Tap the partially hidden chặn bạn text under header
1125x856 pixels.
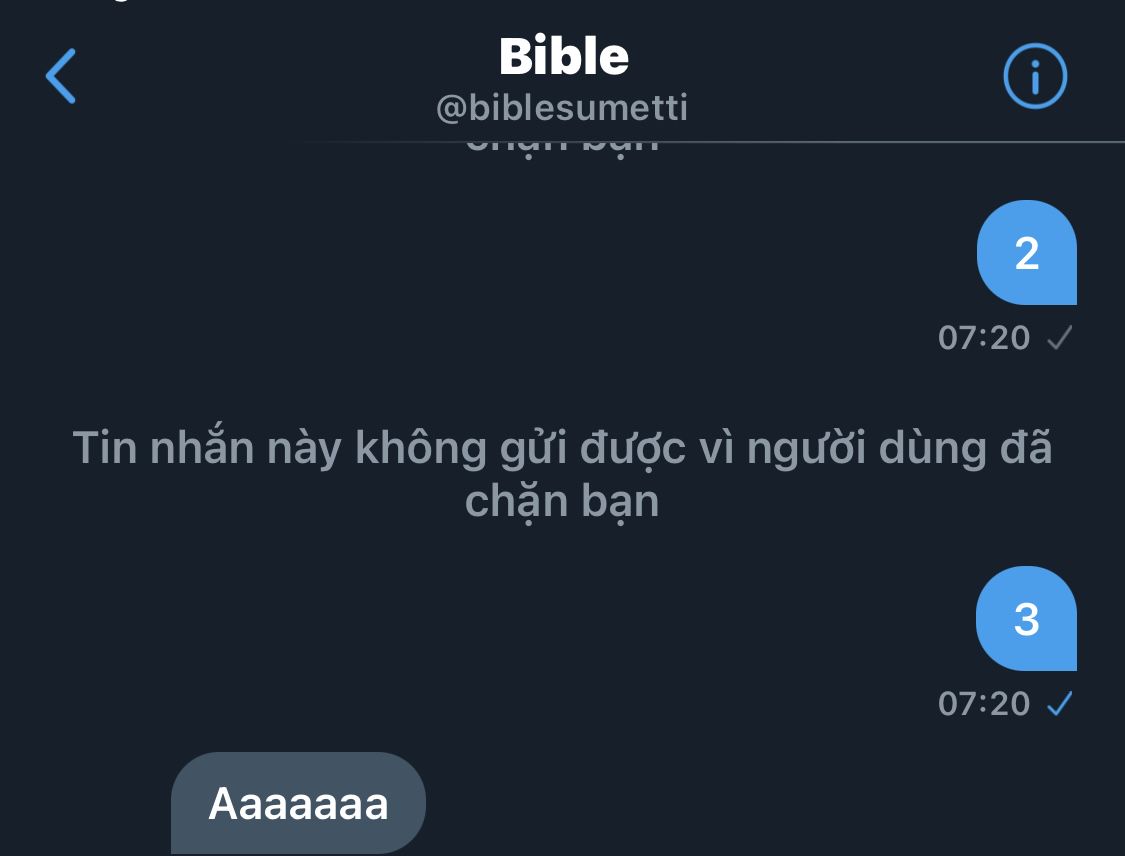[x=562, y=146]
